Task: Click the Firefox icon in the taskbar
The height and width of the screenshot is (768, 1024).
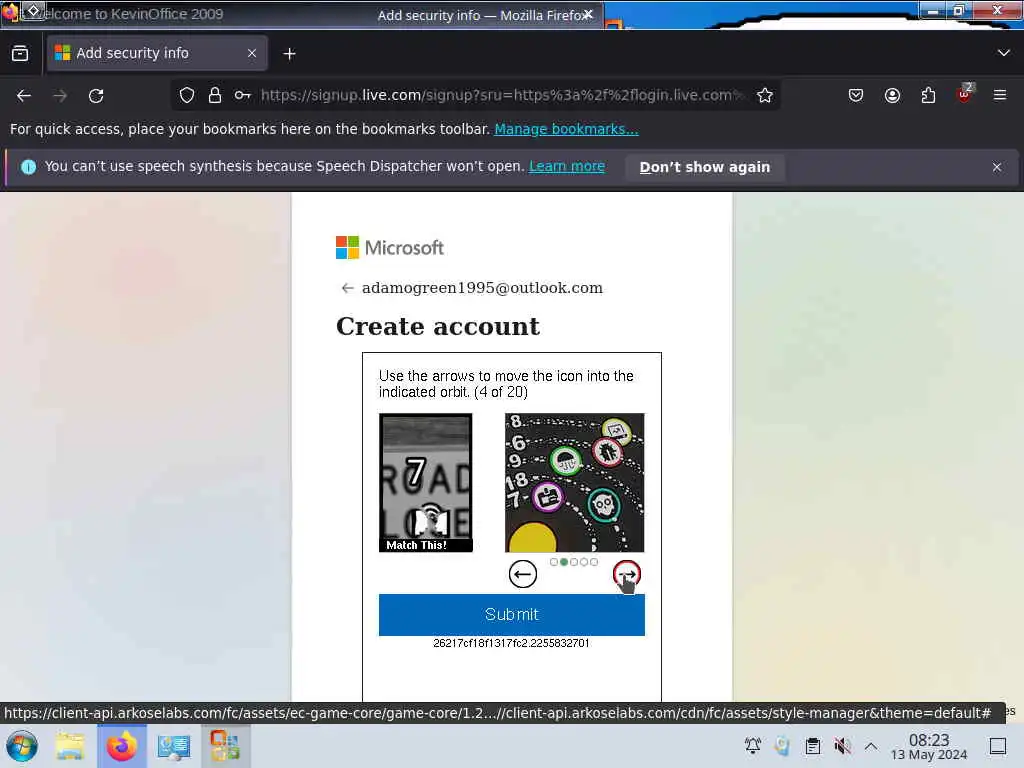Action: [121, 746]
